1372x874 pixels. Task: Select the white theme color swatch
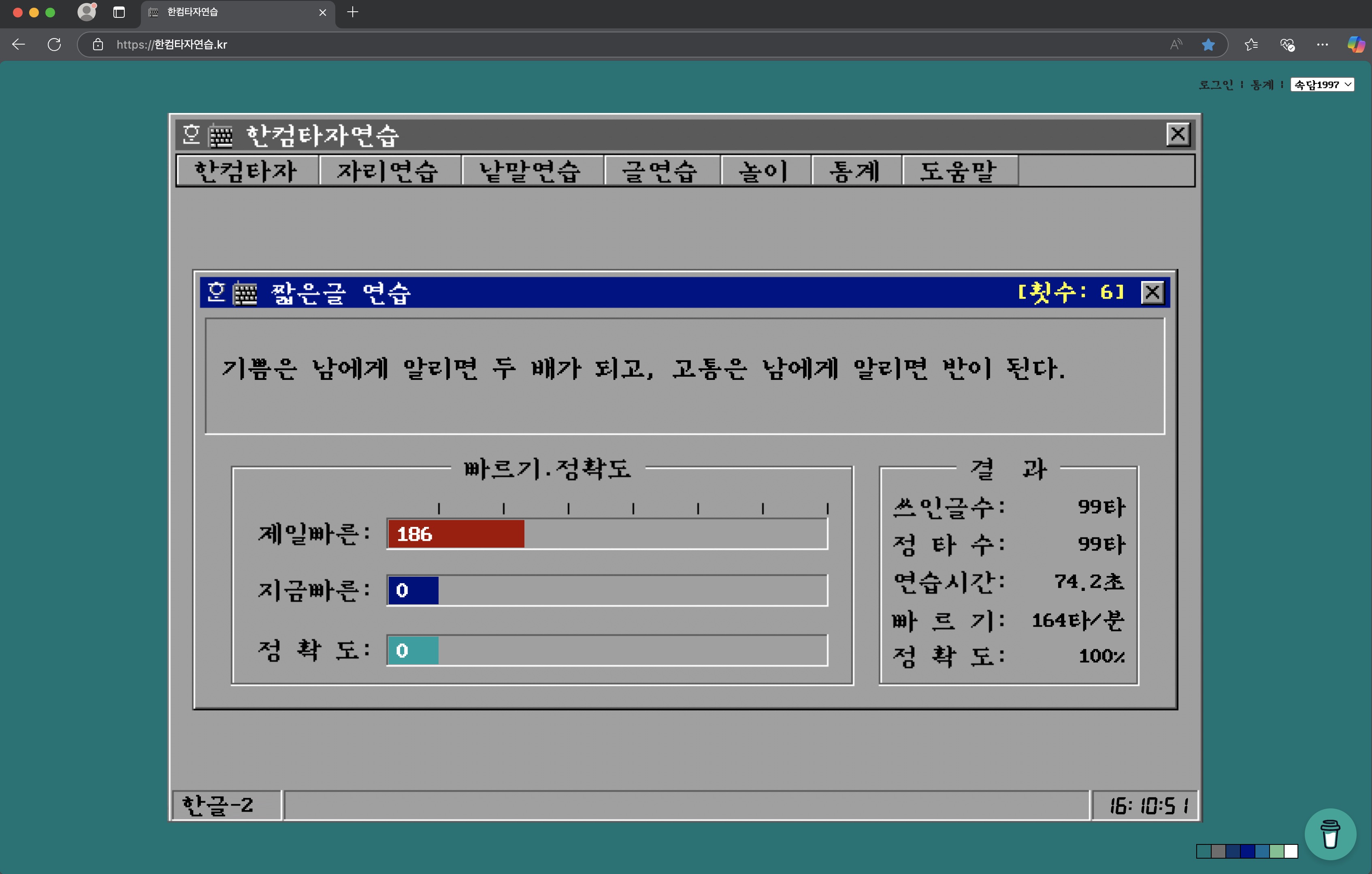[x=1291, y=851]
